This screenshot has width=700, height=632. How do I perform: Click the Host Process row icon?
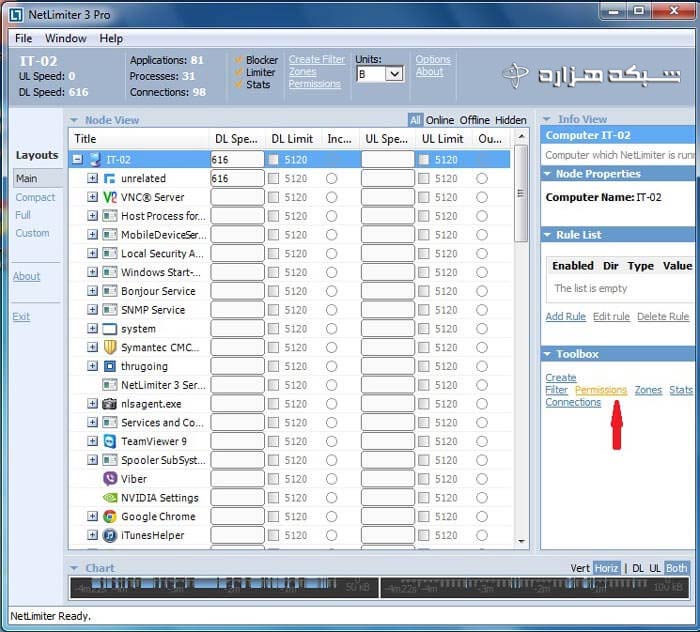point(110,216)
